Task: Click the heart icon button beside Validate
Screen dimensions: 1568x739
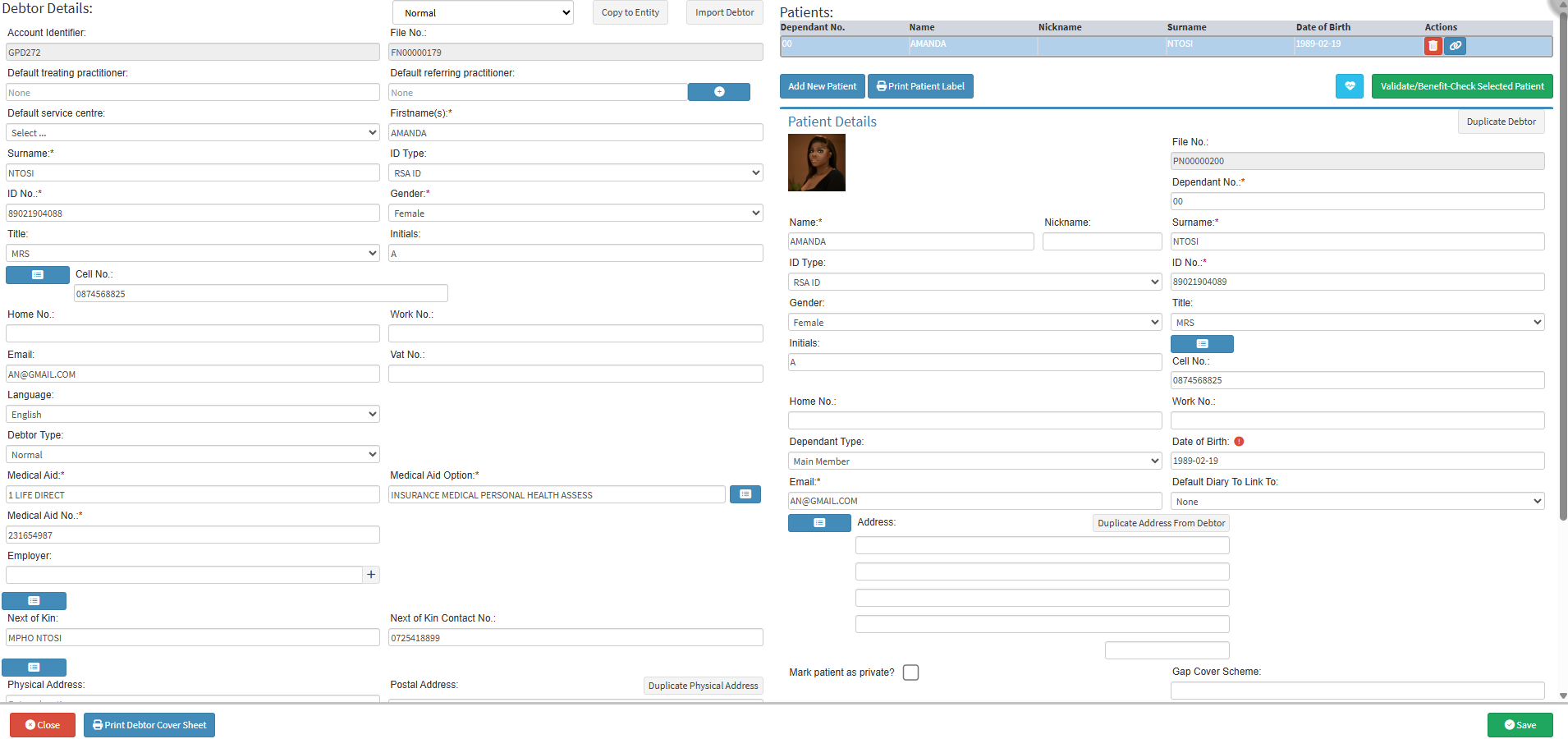Action: (1349, 86)
